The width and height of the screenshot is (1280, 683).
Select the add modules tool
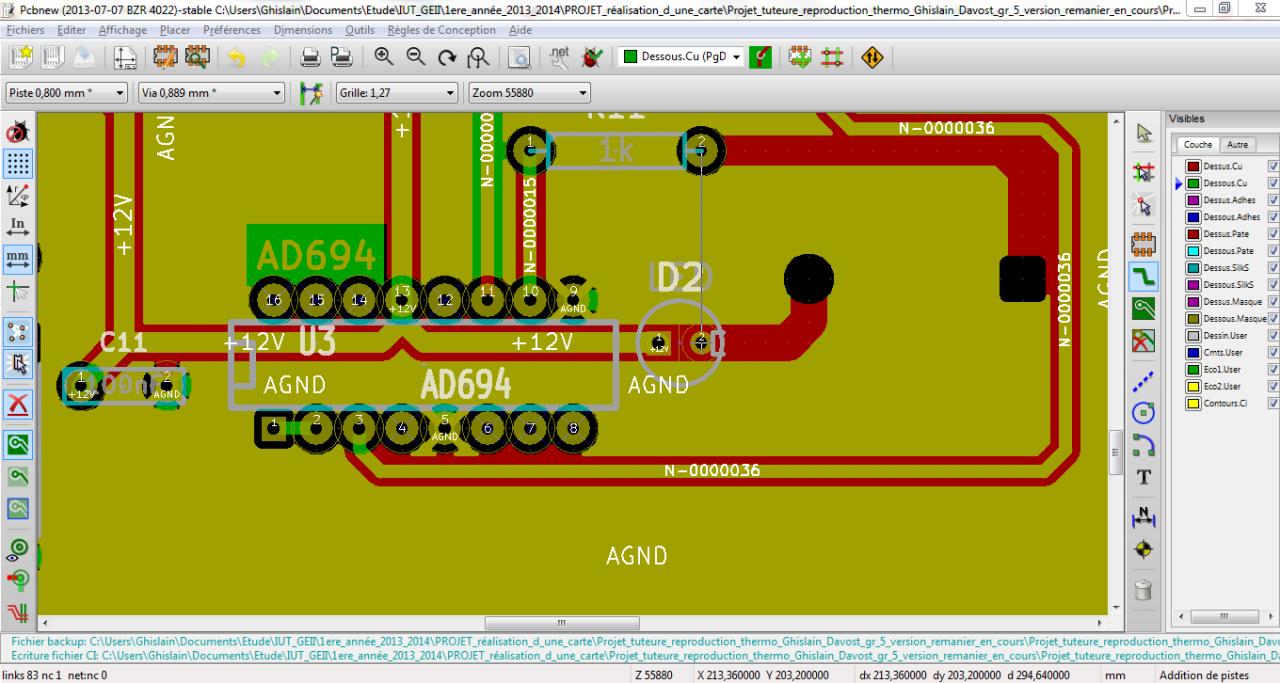click(x=1145, y=243)
